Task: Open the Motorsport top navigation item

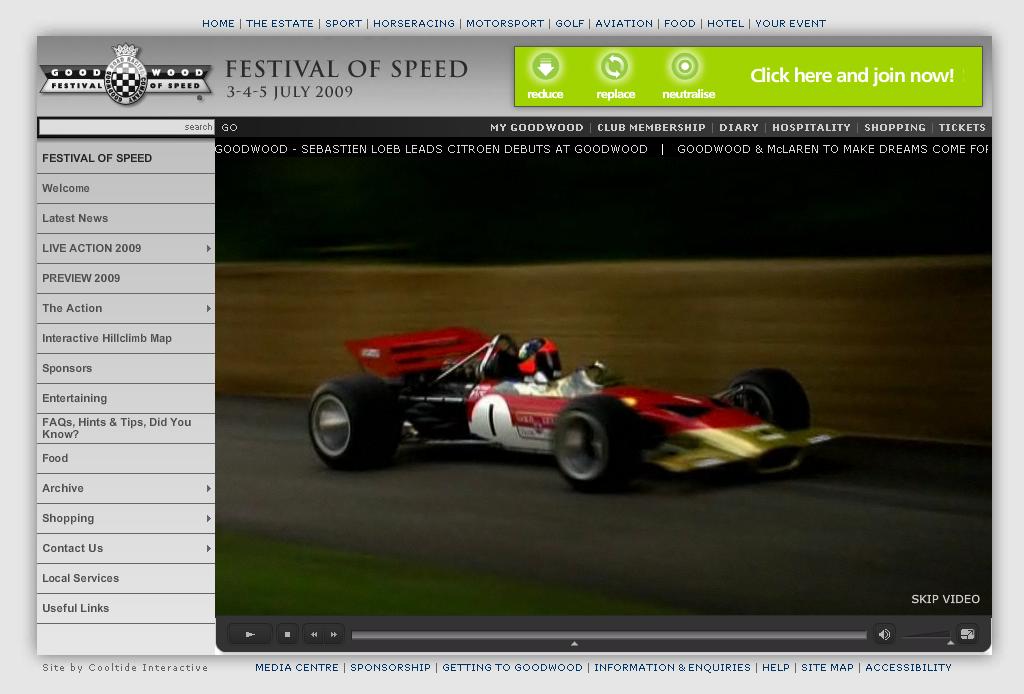Action: [x=505, y=23]
